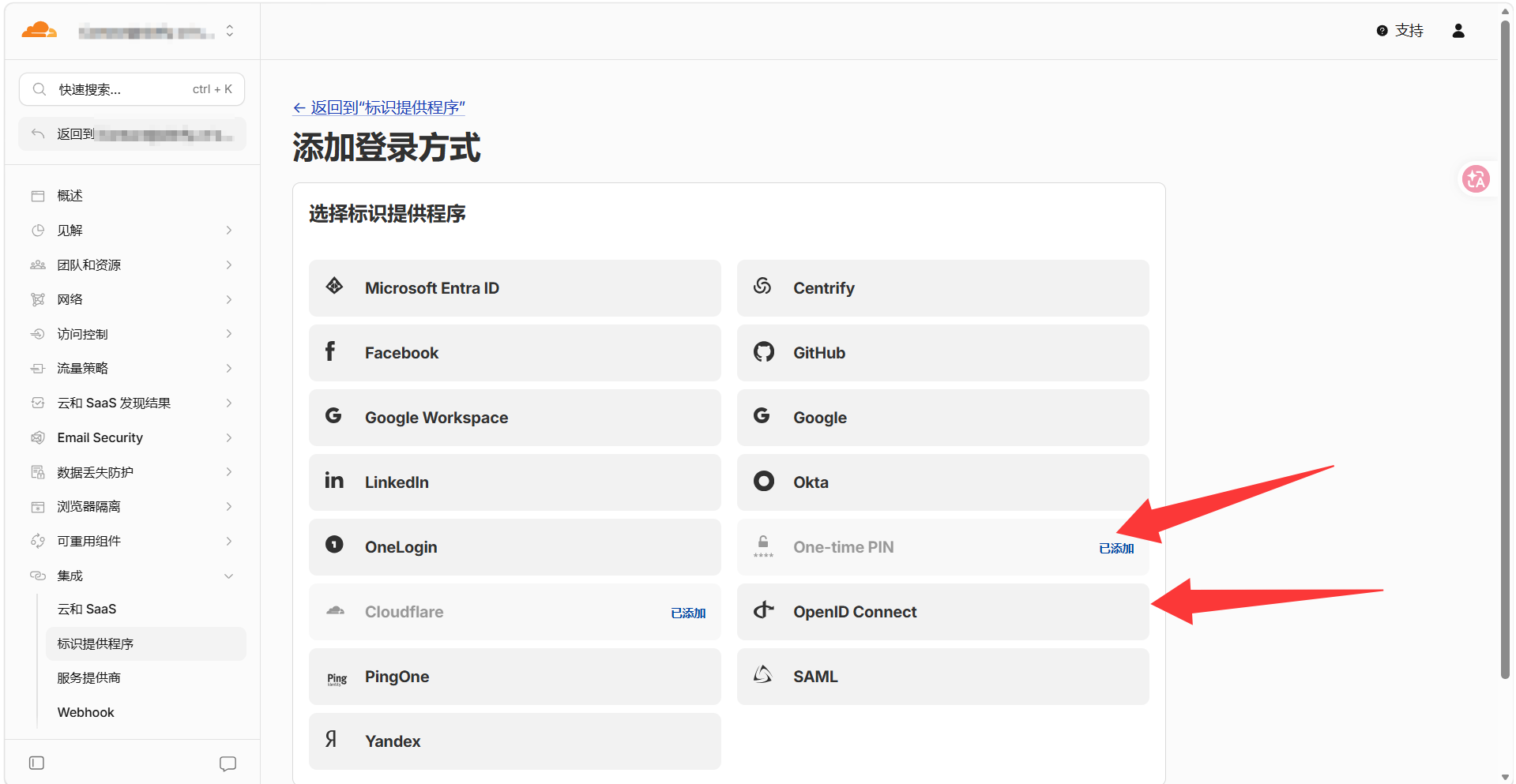Expand the 访问控制 chevron
Image resolution: width=1516 pixels, height=784 pixels.
(229, 334)
